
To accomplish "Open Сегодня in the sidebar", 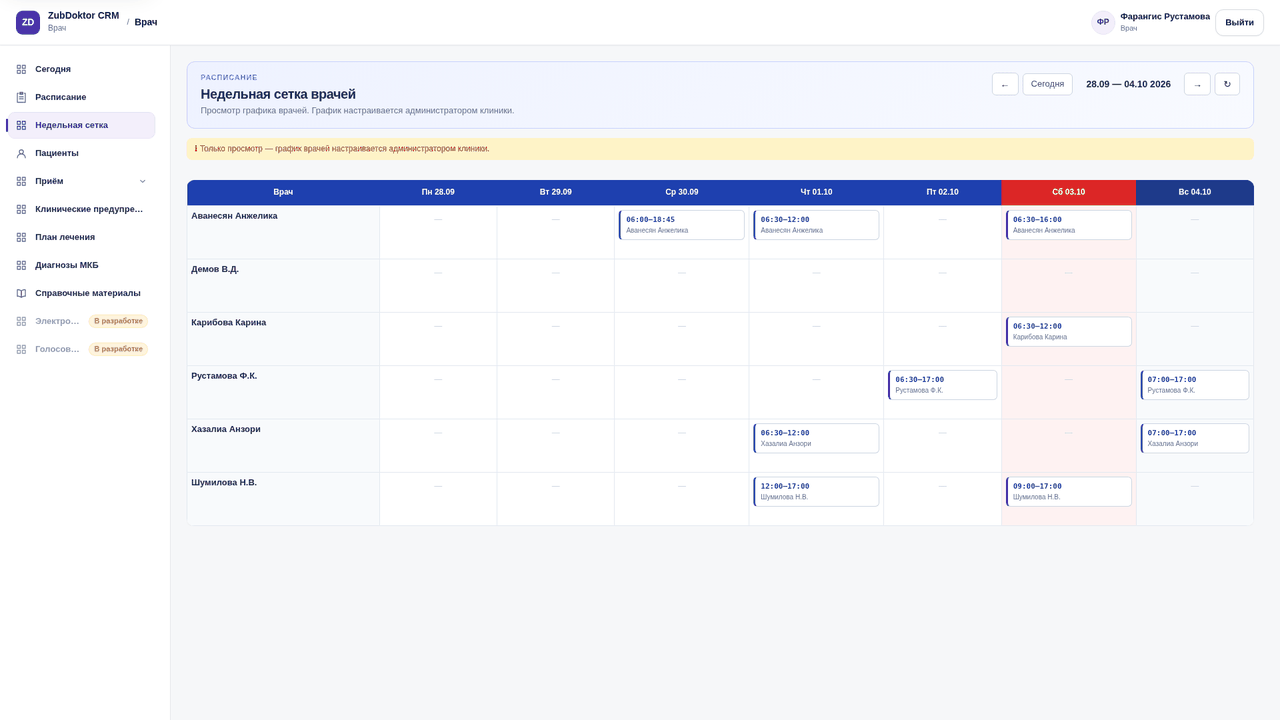I will 80,69.
